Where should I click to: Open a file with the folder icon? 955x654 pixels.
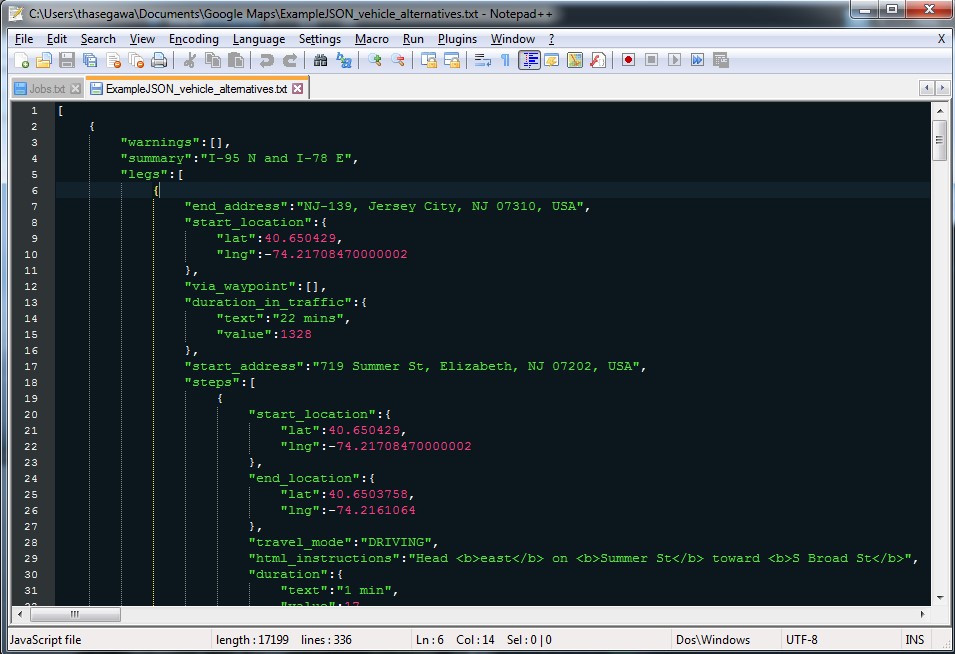pyautogui.click(x=44, y=60)
